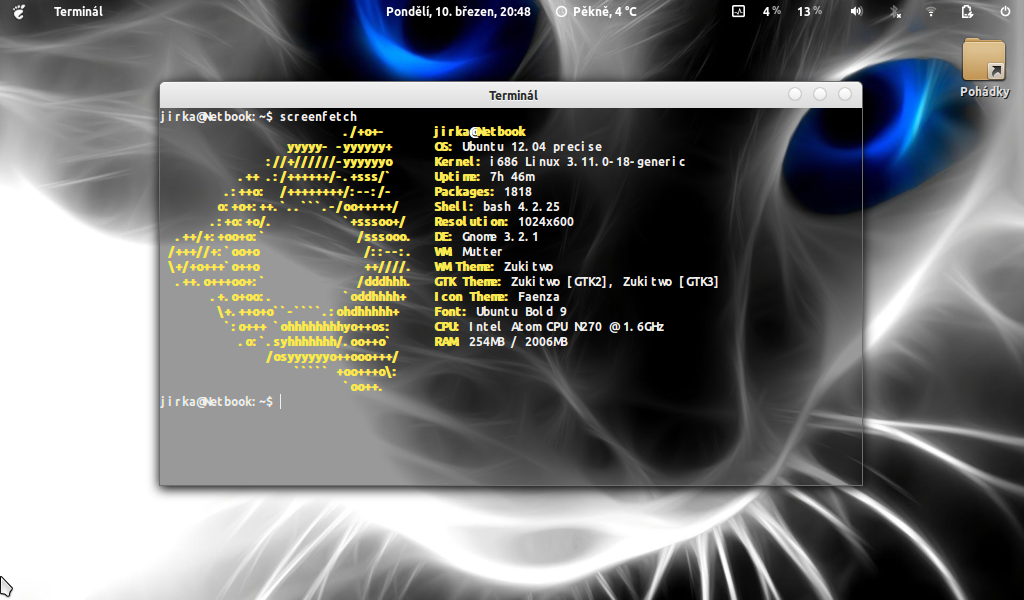Open the weather indicator Pěkné, 4 °C
Viewport: 1024px width, 600px height.
coord(596,12)
